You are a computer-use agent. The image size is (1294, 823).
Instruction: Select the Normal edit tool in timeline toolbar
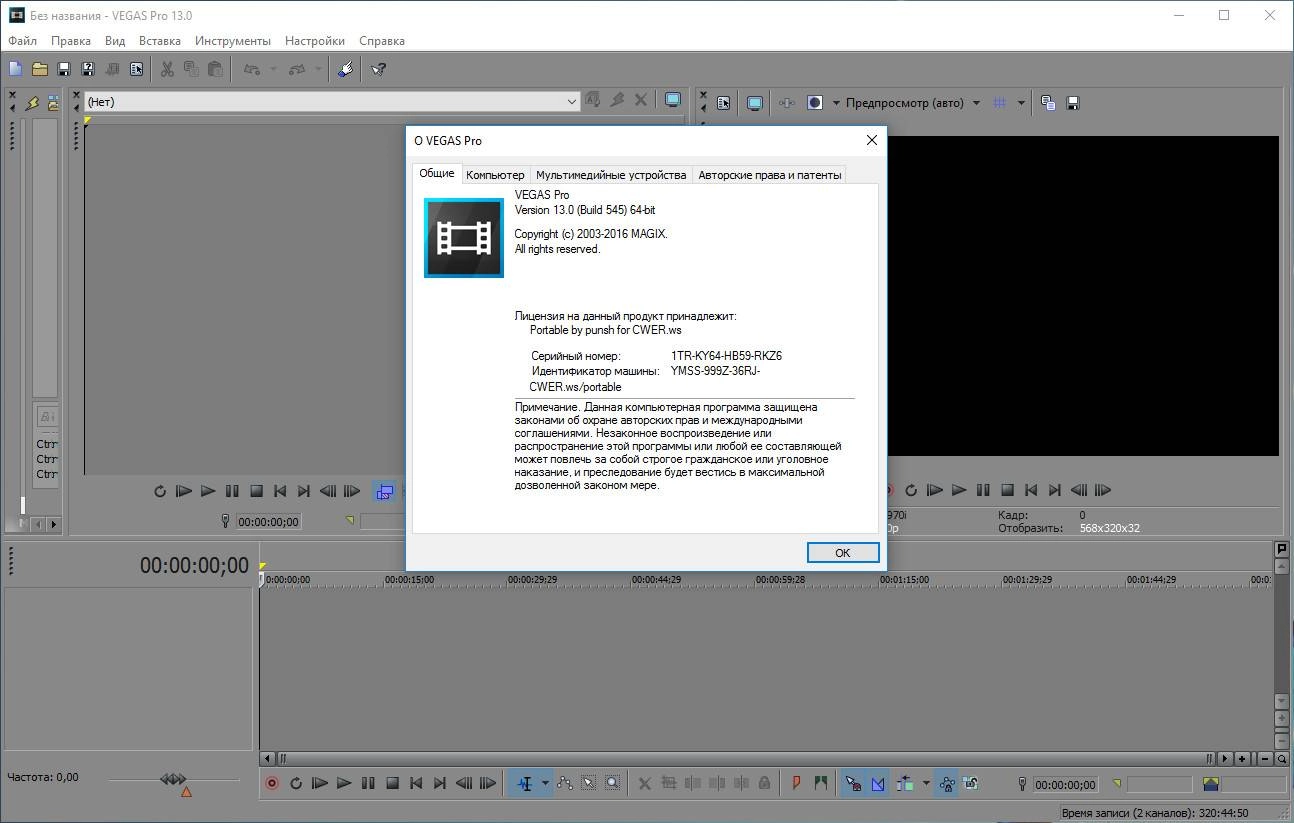point(525,784)
